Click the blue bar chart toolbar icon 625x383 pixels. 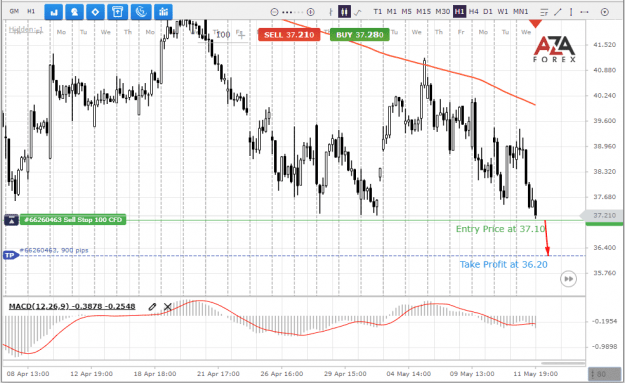tap(53, 12)
